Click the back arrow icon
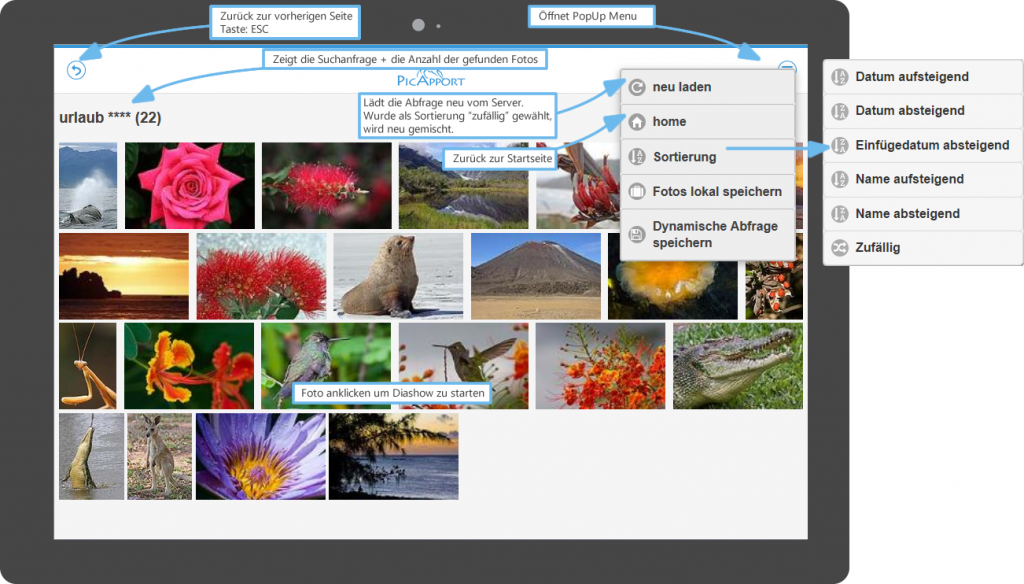Viewport: 1024px width, 584px height. tap(76, 69)
